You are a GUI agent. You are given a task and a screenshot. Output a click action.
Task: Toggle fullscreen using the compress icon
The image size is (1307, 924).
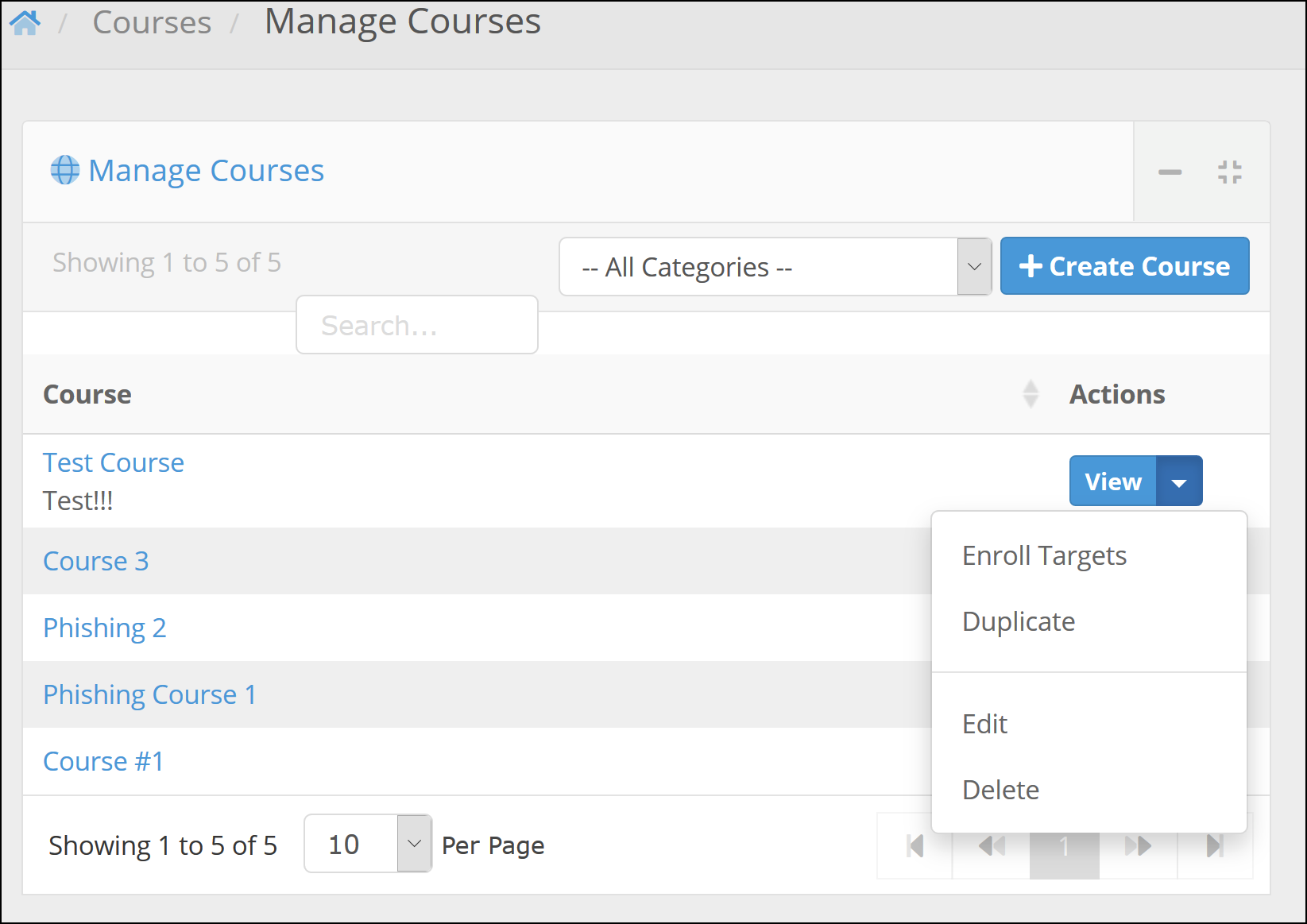1229,172
